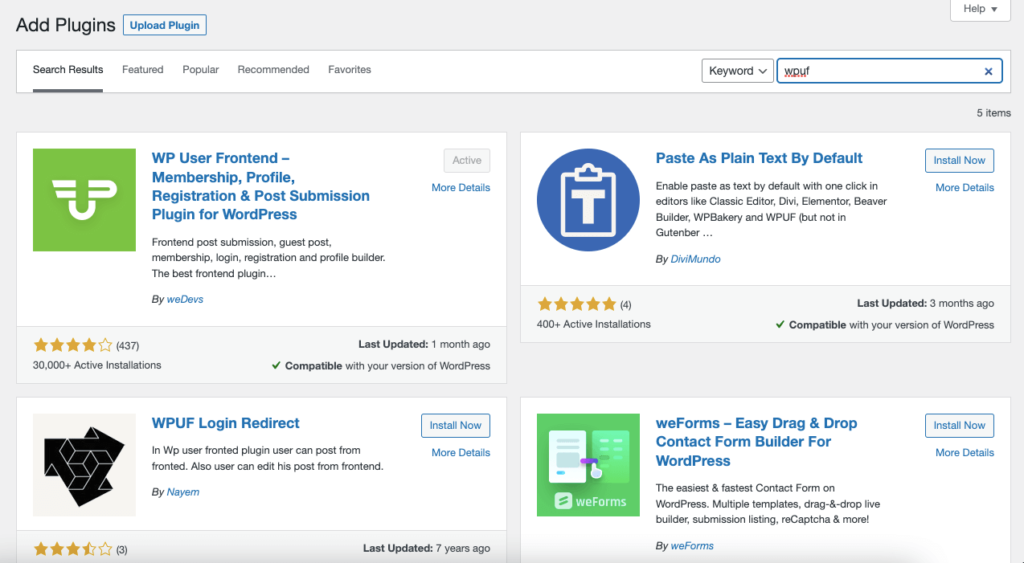Click the (437) ratings count

click(127, 346)
